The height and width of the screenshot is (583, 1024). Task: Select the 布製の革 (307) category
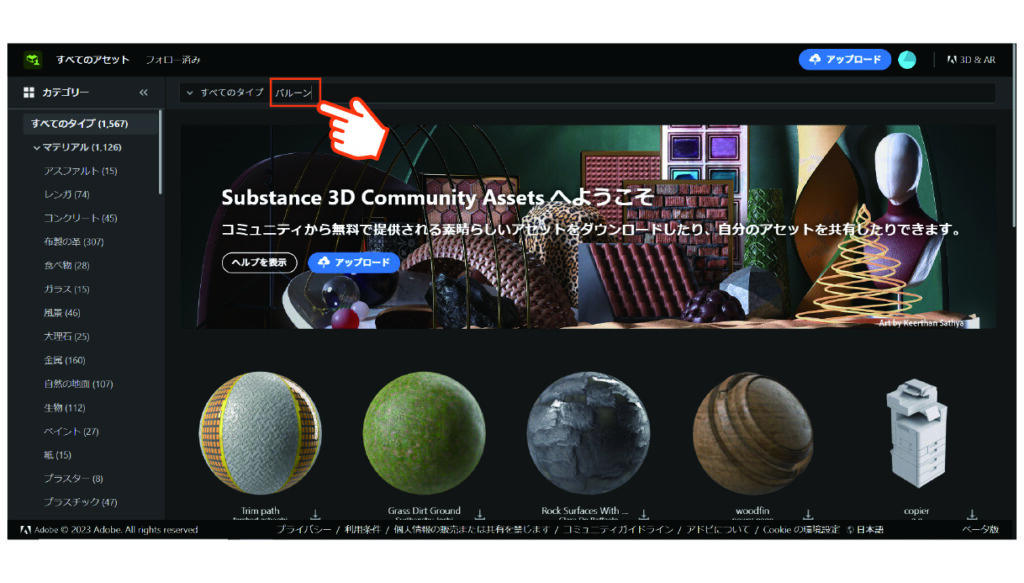[74, 242]
